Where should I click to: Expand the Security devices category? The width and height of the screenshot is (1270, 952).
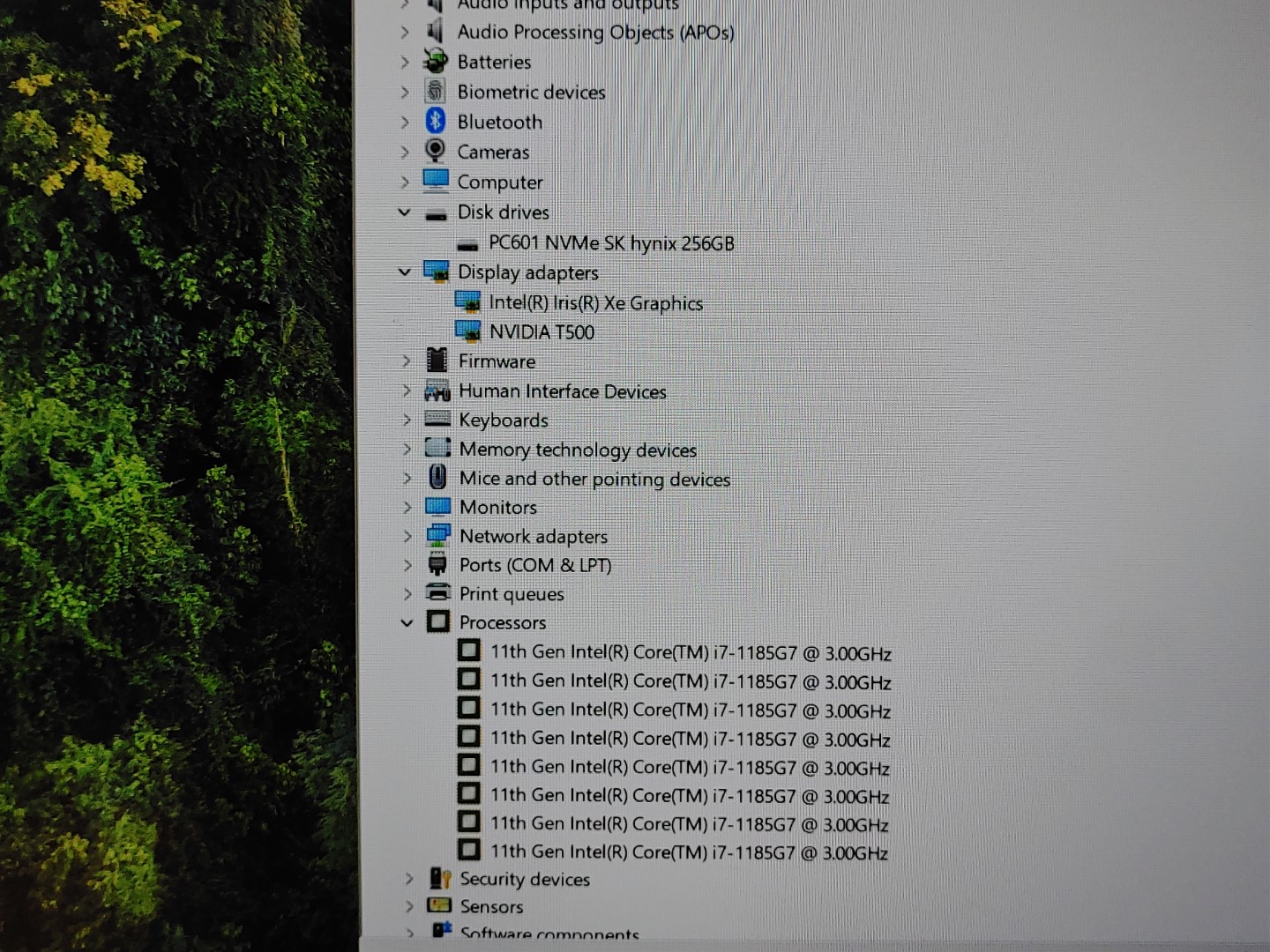coord(409,879)
